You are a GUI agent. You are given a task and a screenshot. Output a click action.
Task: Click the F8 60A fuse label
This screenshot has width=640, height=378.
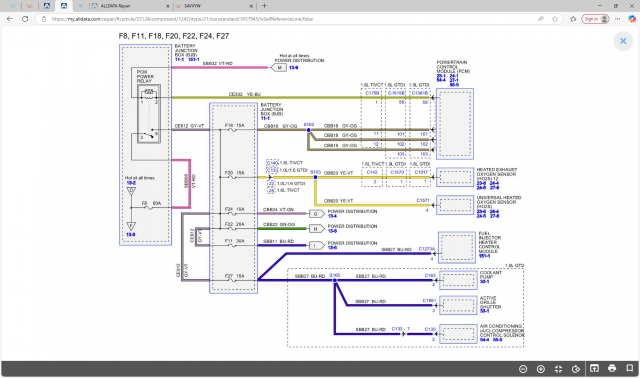click(x=151, y=203)
